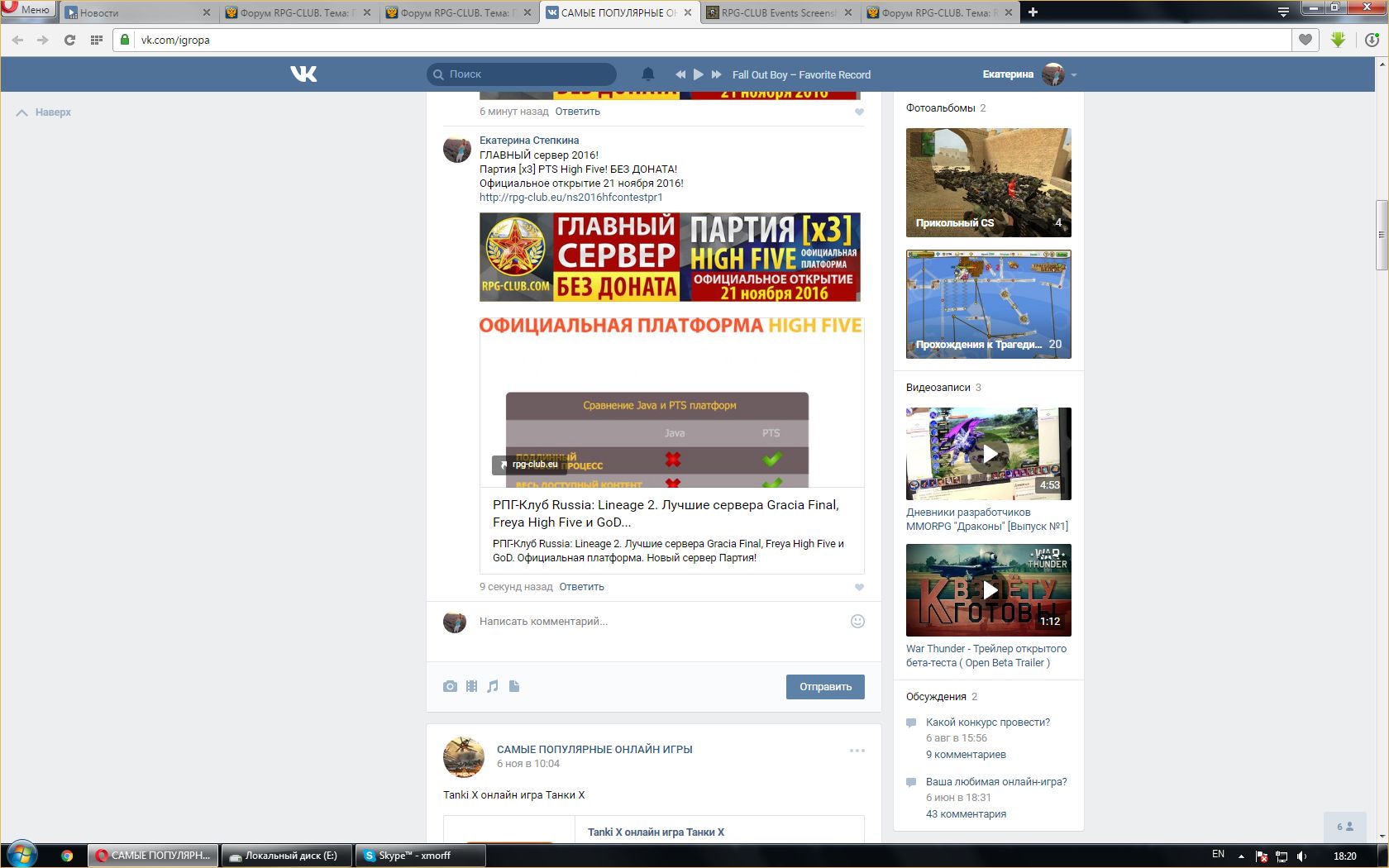The image size is (1389, 868).
Task: Open the 43 комментария link
Action: point(966,814)
